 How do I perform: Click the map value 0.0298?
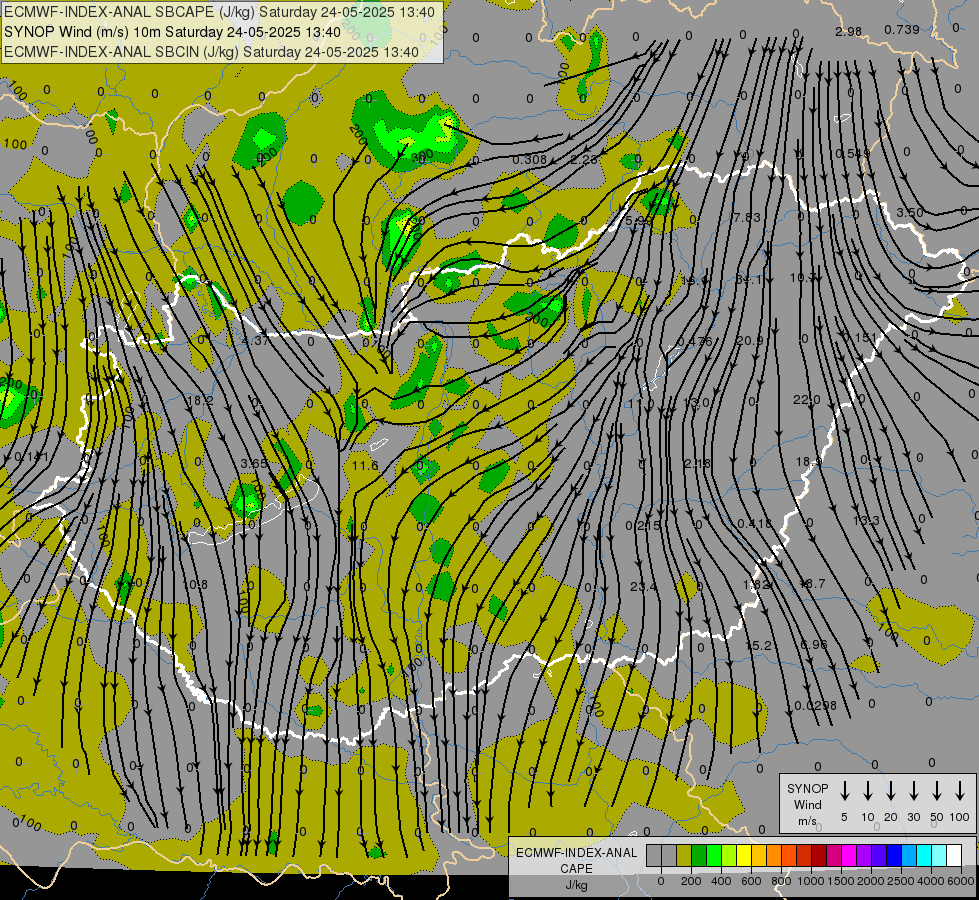pyautogui.click(x=815, y=706)
